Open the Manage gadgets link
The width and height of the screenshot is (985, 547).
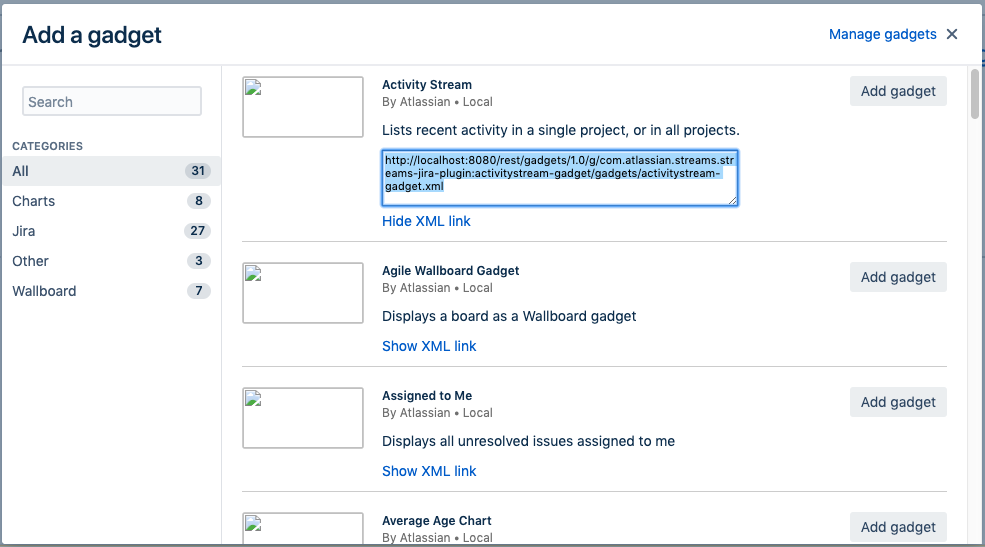tap(882, 34)
